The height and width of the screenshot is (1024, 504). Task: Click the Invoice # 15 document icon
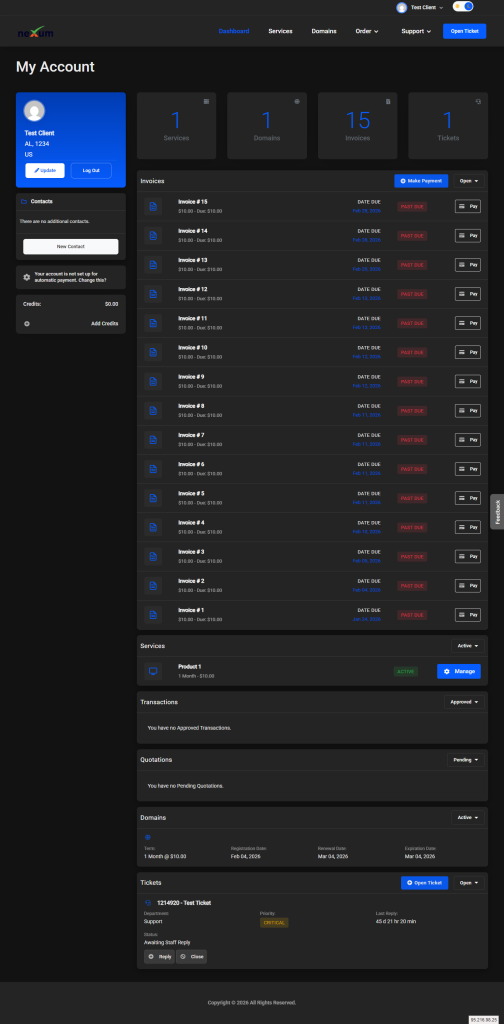coord(153,206)
